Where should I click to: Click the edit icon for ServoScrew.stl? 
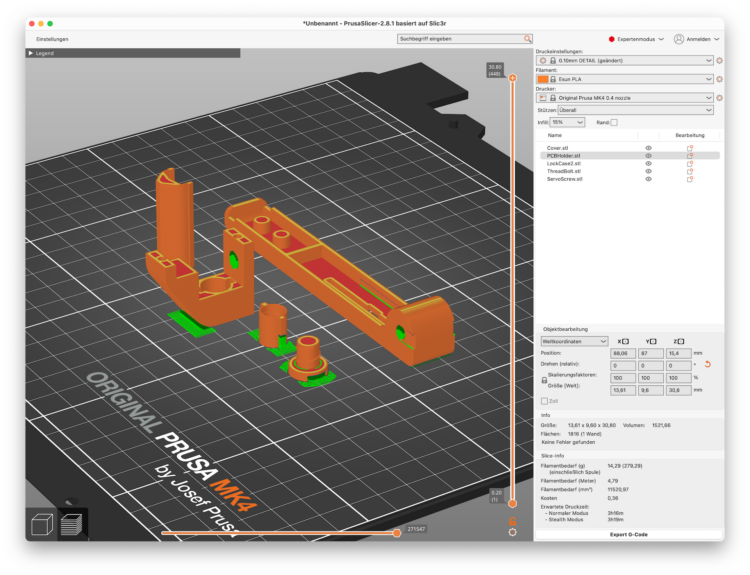[x=690, y=179]
